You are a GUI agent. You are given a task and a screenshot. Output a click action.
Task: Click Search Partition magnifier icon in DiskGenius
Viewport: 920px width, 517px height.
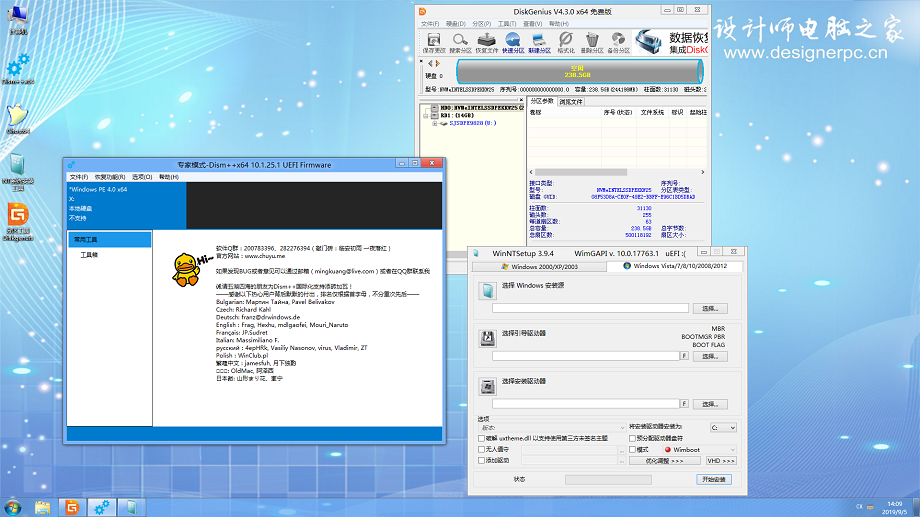pyautogui.click(x=460, y=42)
